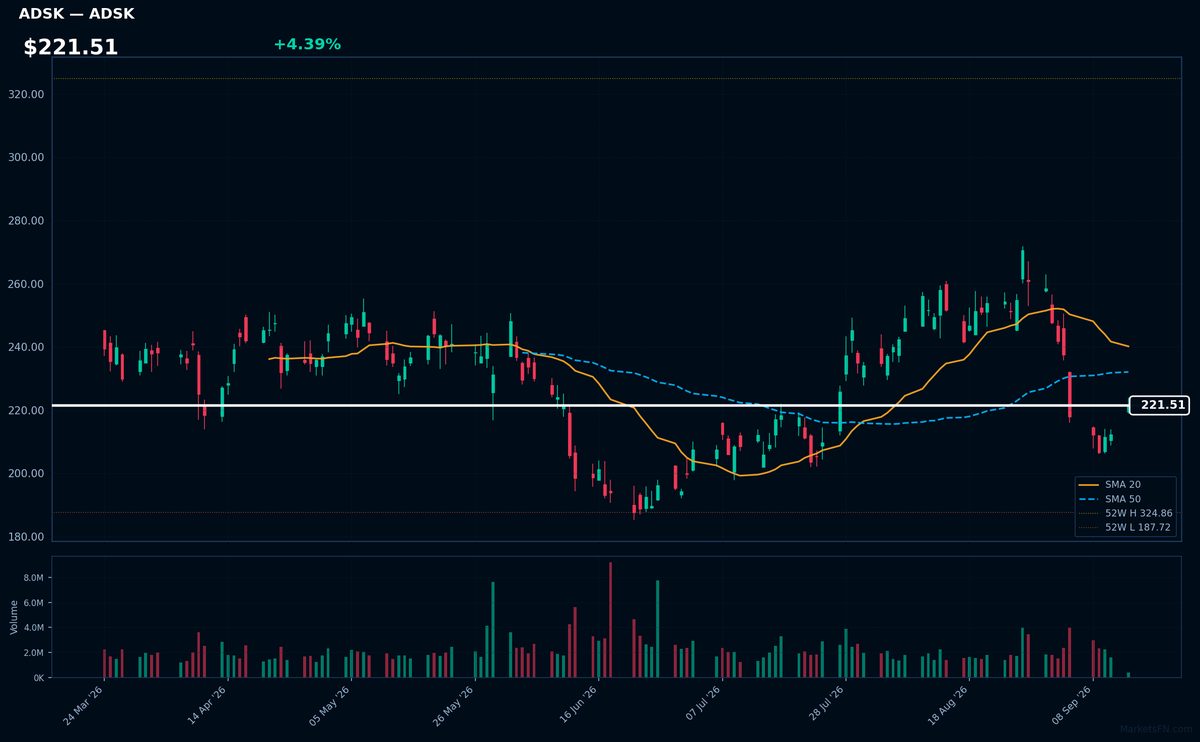Select the 52W H 324.86 legend entry
The image size is (1200, 742).
coord(1126,513)
